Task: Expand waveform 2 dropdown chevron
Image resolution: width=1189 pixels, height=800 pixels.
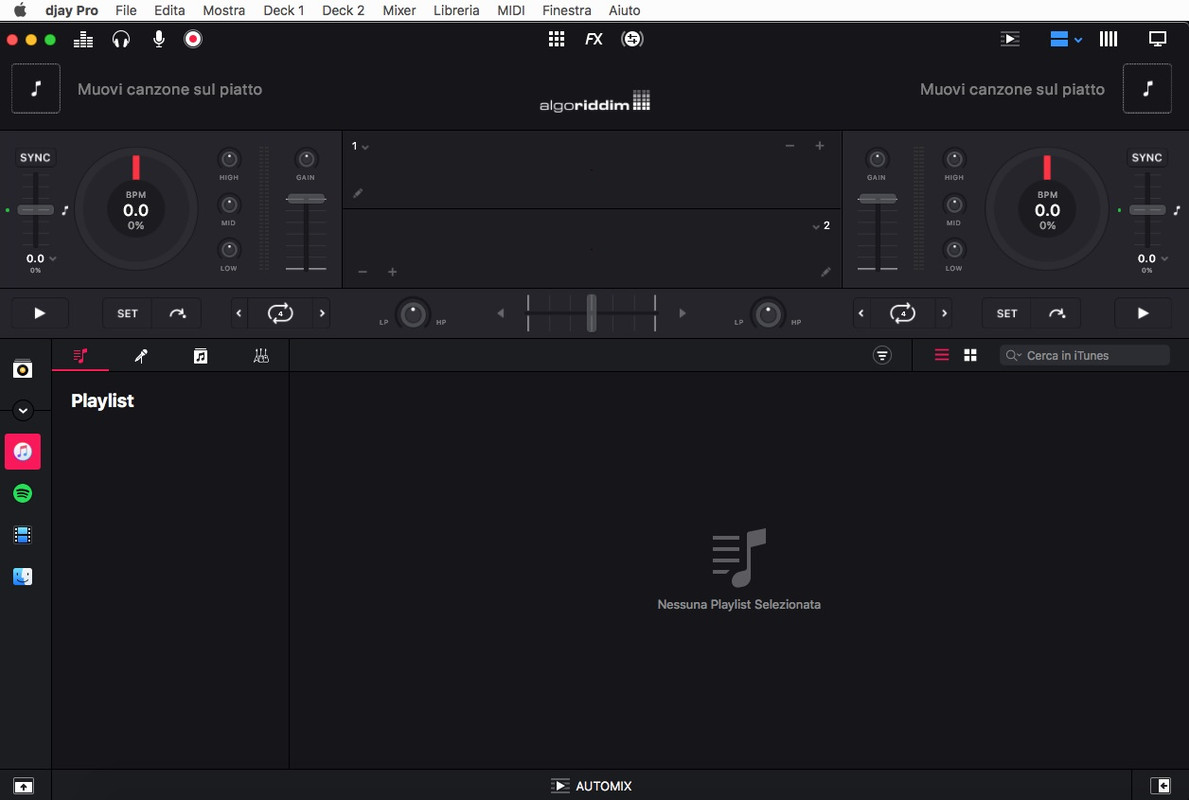Action: pyautogui.click(x=816, y=226)
